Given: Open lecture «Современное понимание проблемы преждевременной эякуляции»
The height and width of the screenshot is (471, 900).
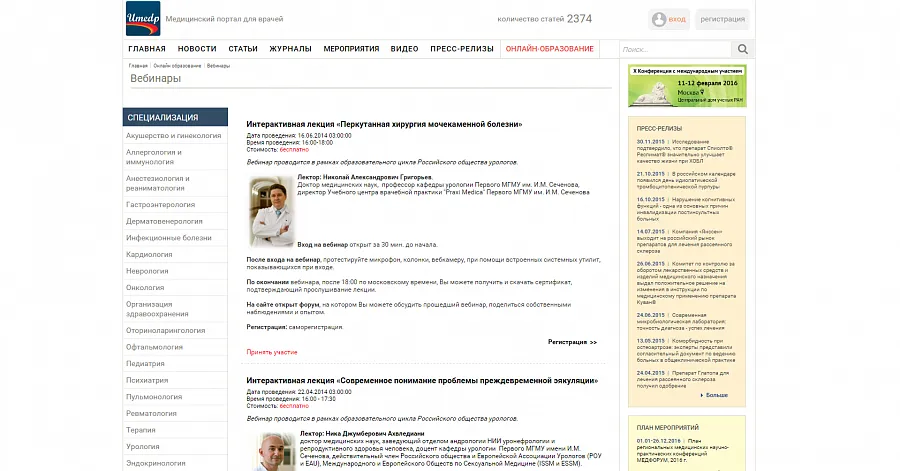Looking at the screenshot, I should point(422,380).
